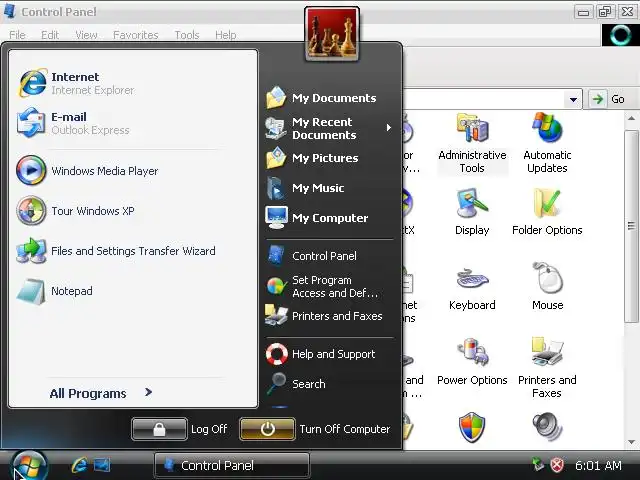
Task: Open the address bar dropdown arrow
Action: pos(573,99)
